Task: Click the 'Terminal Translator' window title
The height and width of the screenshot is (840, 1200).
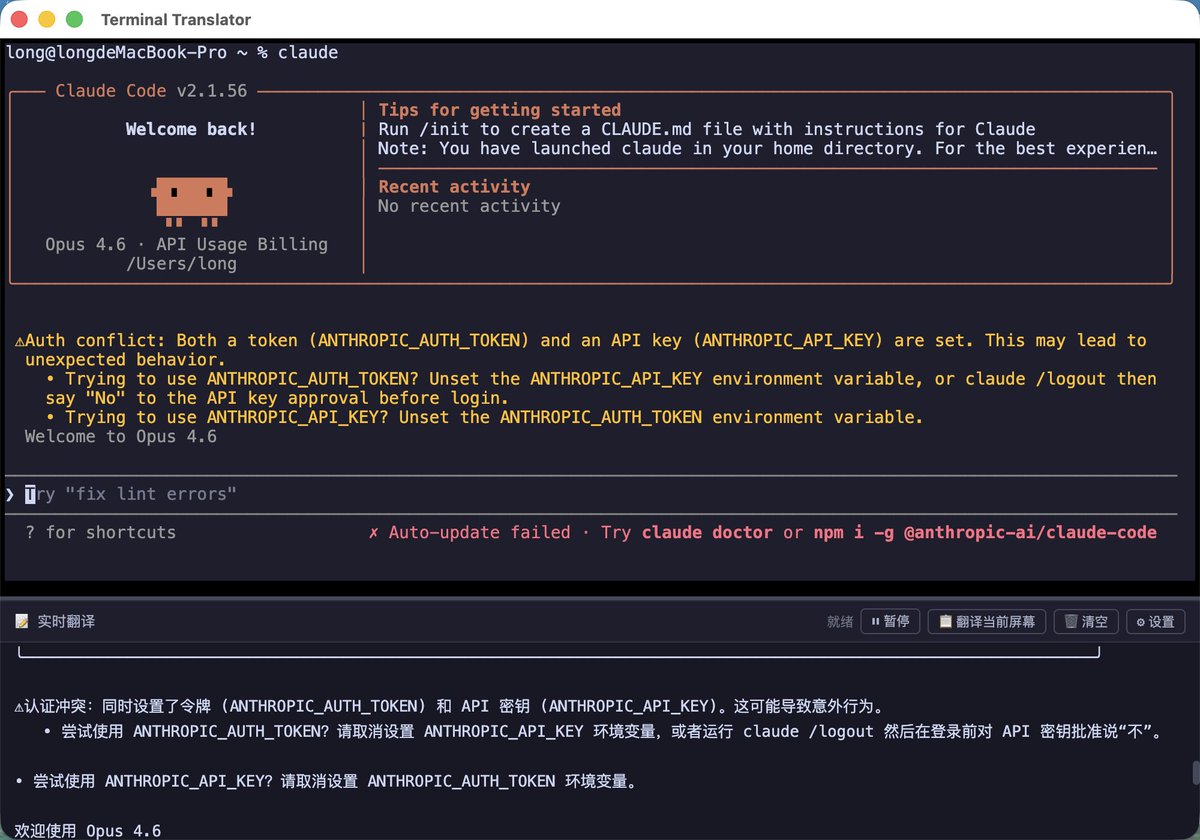Action: (176, 19)
